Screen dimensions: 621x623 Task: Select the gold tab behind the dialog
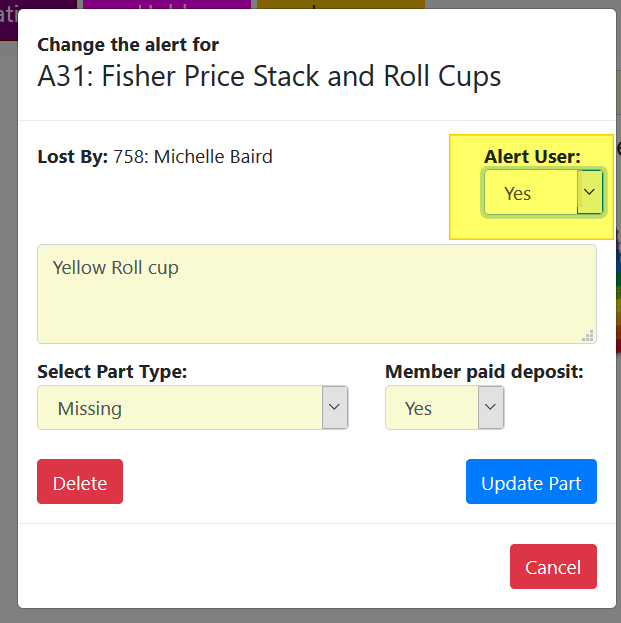coord(340,5)
